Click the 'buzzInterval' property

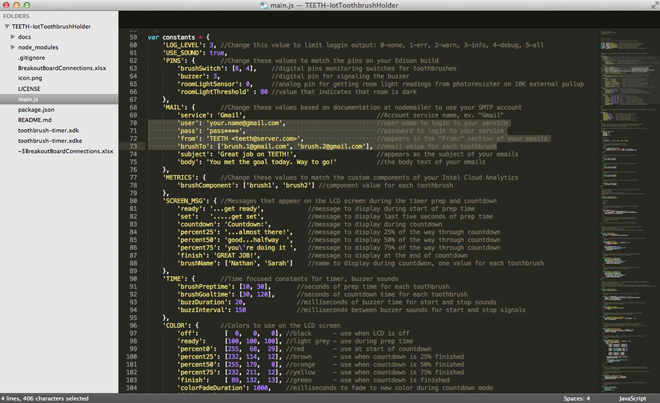click(x=203, y=310)
